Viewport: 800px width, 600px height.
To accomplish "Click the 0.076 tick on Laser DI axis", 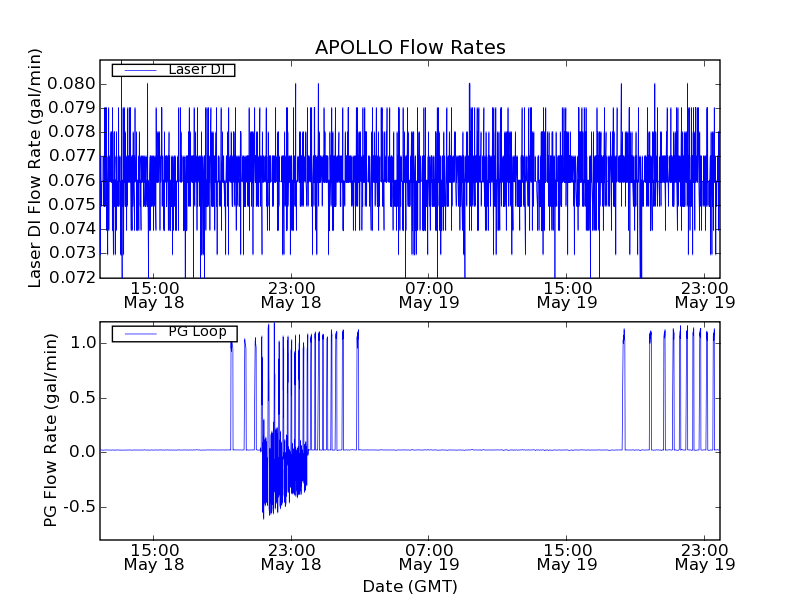I will pos(73,180).
